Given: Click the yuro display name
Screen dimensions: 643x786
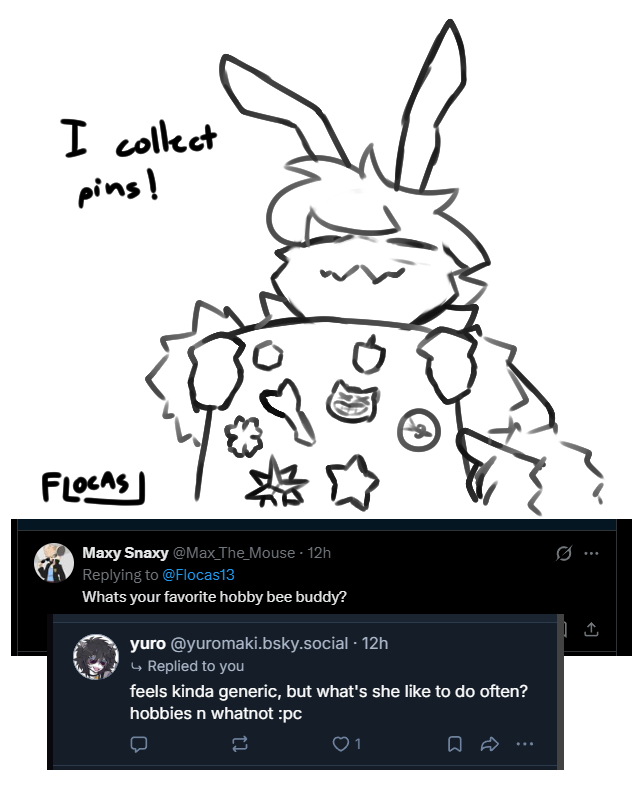Looking at the screenshot, I should [x=147, y=643].
